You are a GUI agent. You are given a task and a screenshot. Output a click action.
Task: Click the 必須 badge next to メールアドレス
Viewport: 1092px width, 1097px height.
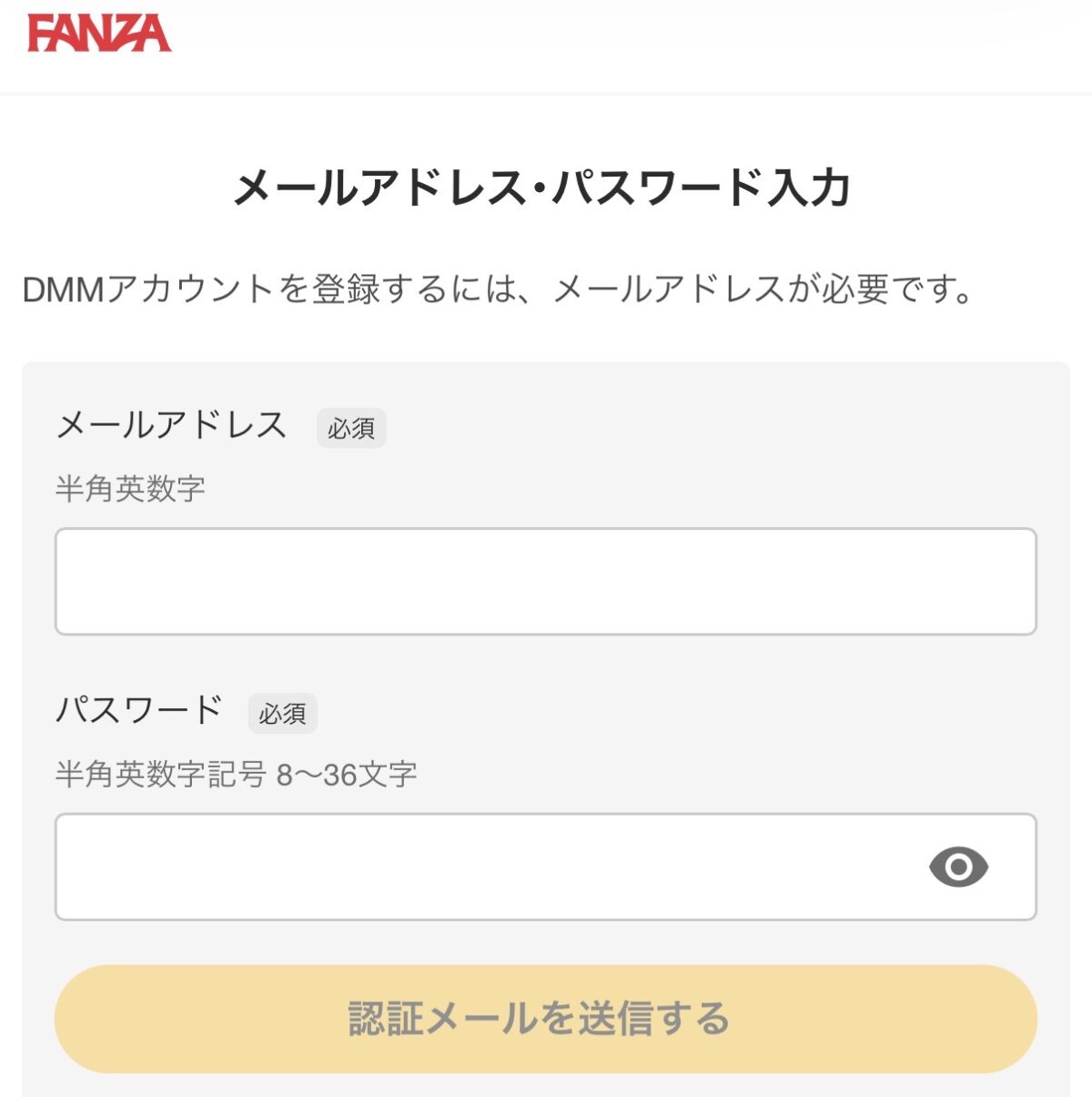click(x=349, y=430)
